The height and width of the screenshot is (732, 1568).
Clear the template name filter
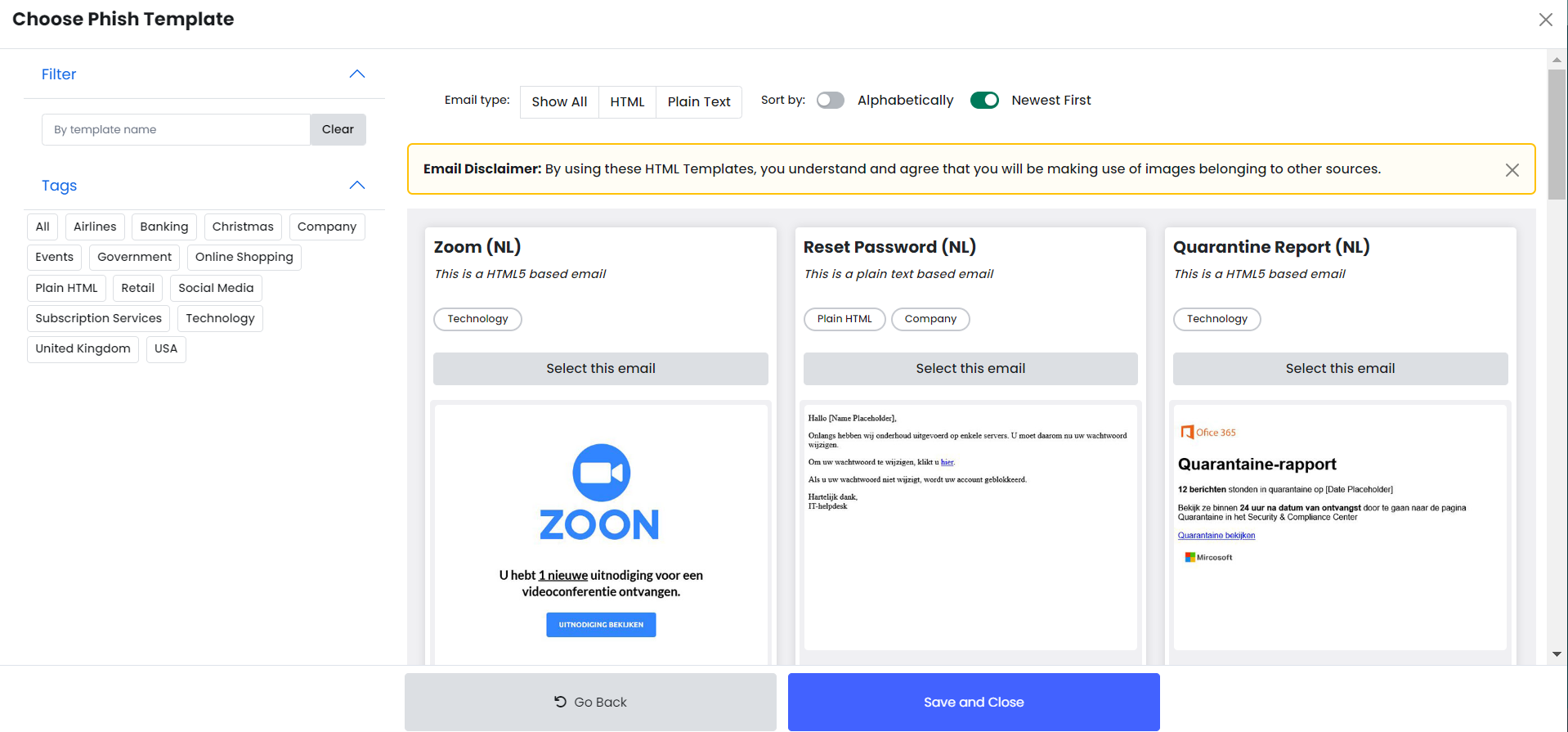tap(338, 129)
